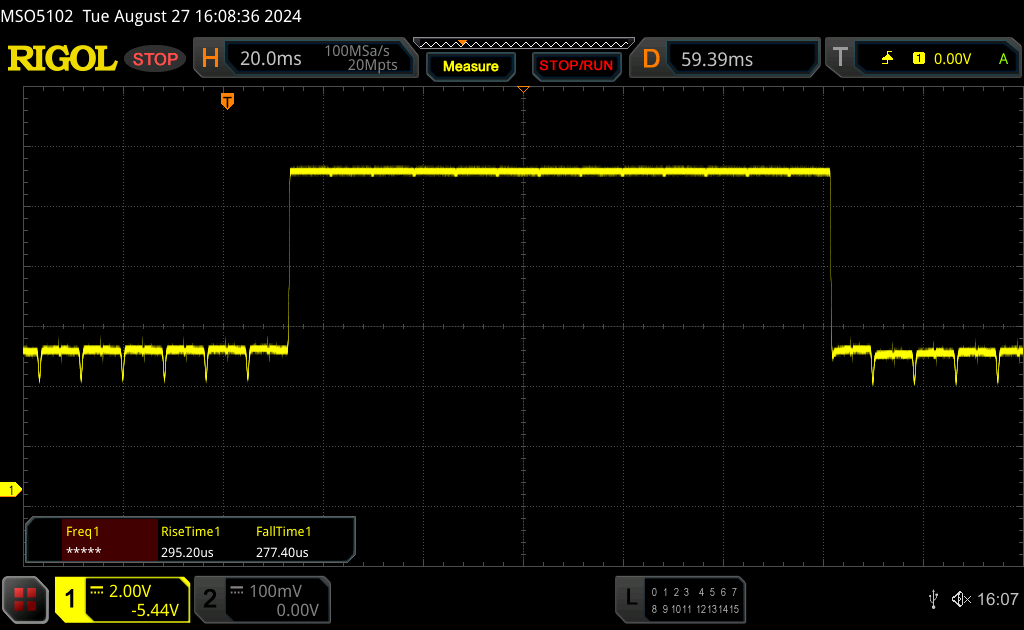Open the red grid function menu icon
This screenshot has width=1024, height=630.
[x=25, y=599]
